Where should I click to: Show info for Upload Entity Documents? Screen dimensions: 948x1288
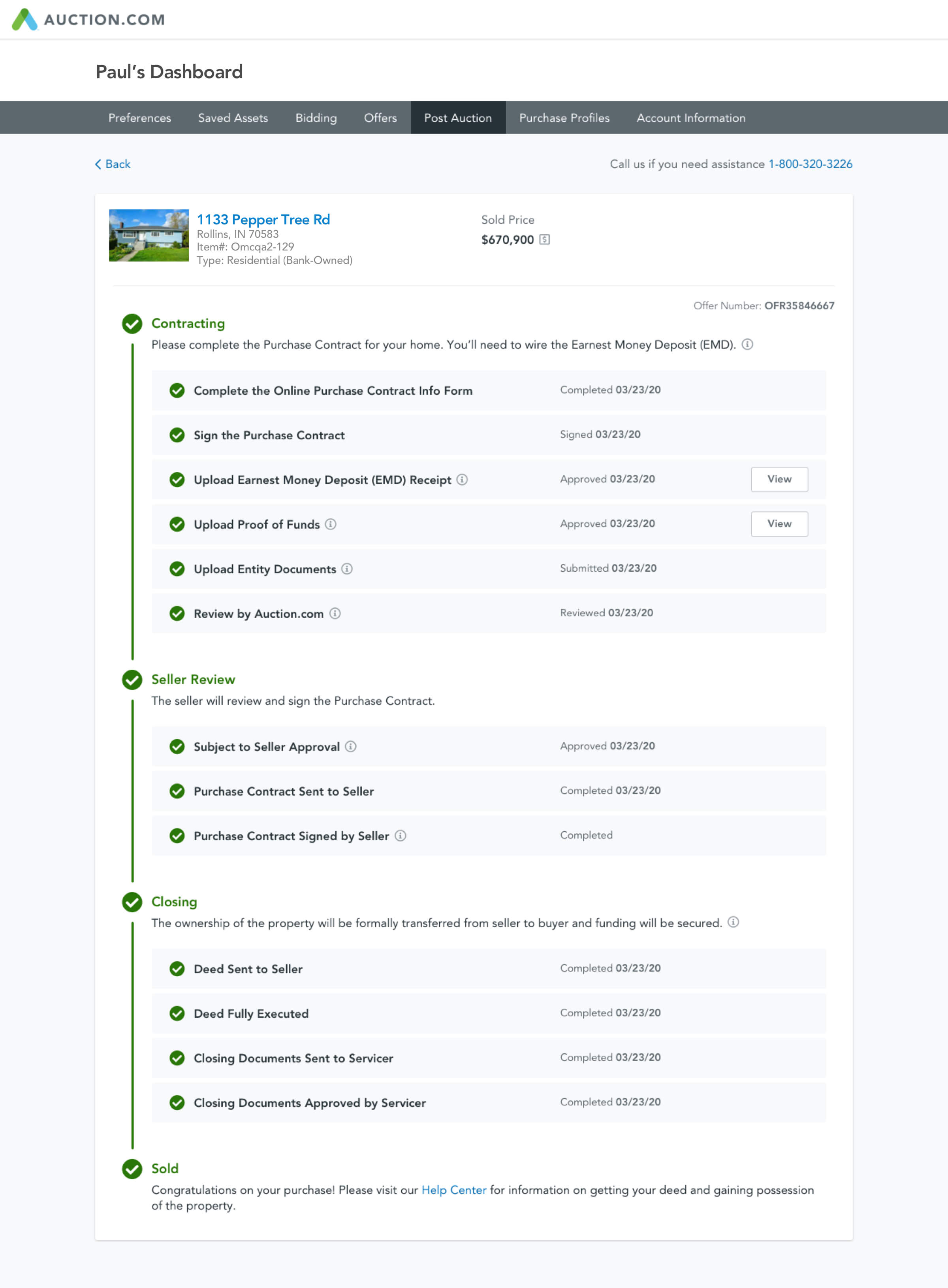347,569
